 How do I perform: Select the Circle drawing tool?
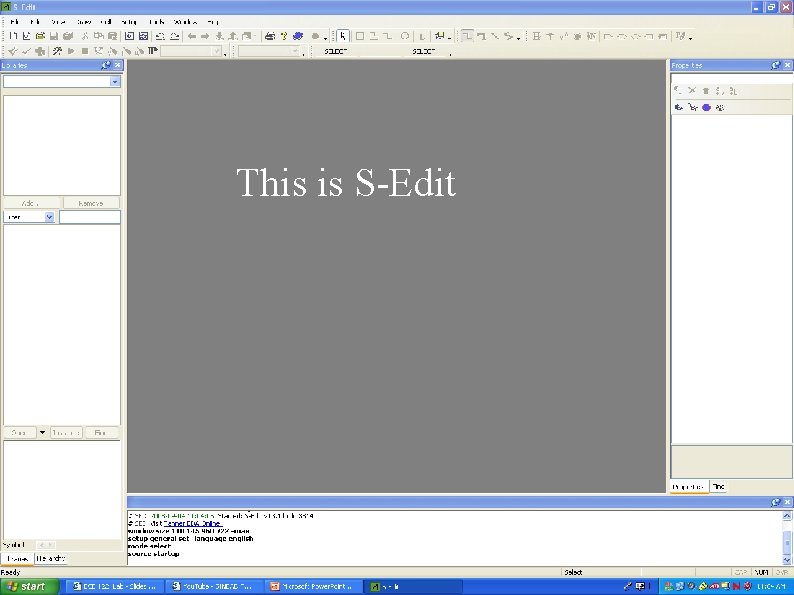405,36
